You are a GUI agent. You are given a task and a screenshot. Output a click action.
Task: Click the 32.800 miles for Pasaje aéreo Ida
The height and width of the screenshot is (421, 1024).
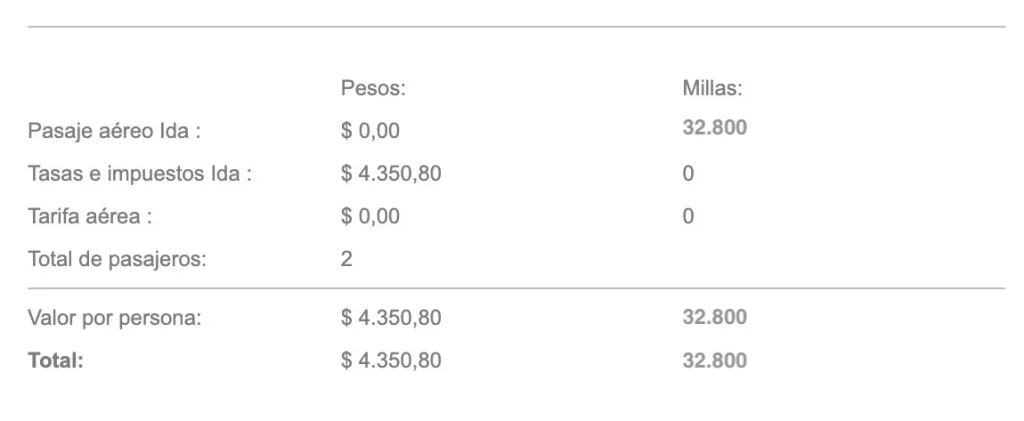pyautogui.click(x=714, y=127)
